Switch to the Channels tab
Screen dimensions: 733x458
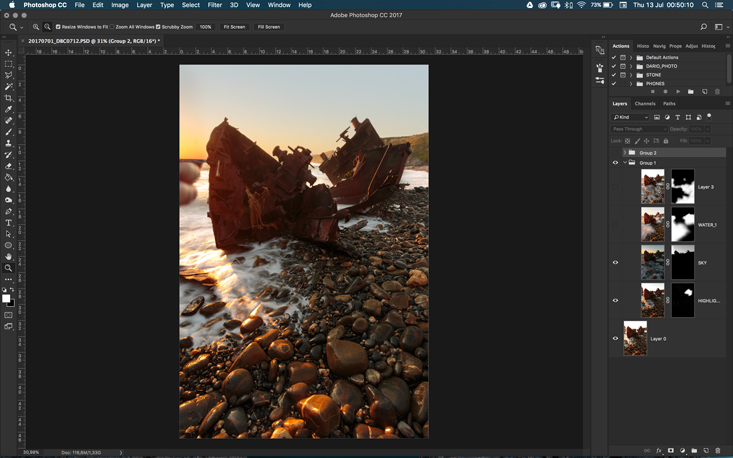(x=645, y=104)
